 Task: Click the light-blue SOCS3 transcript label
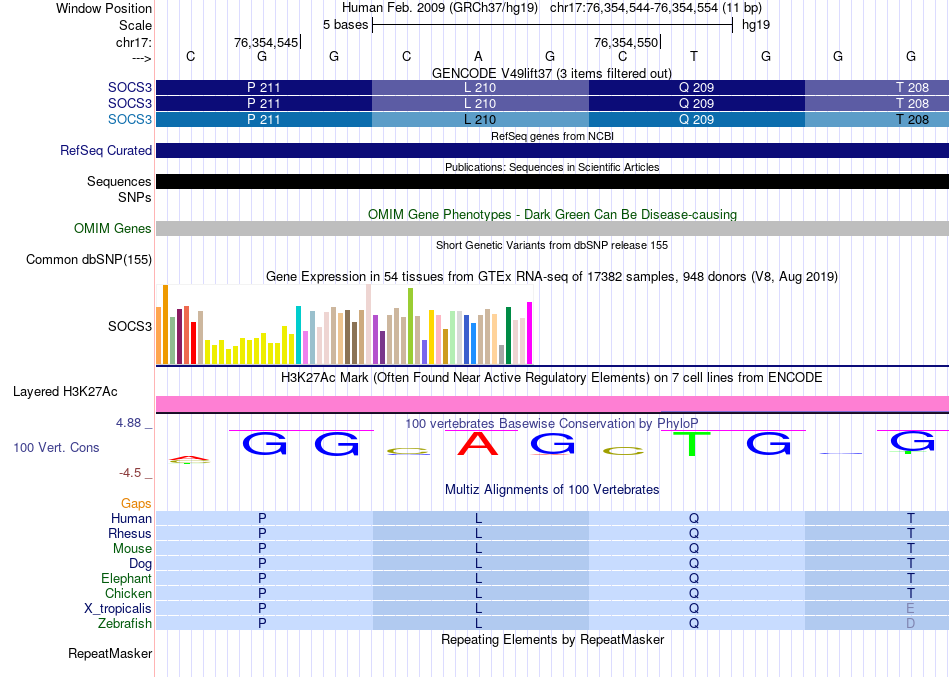[x=130, y=119]
